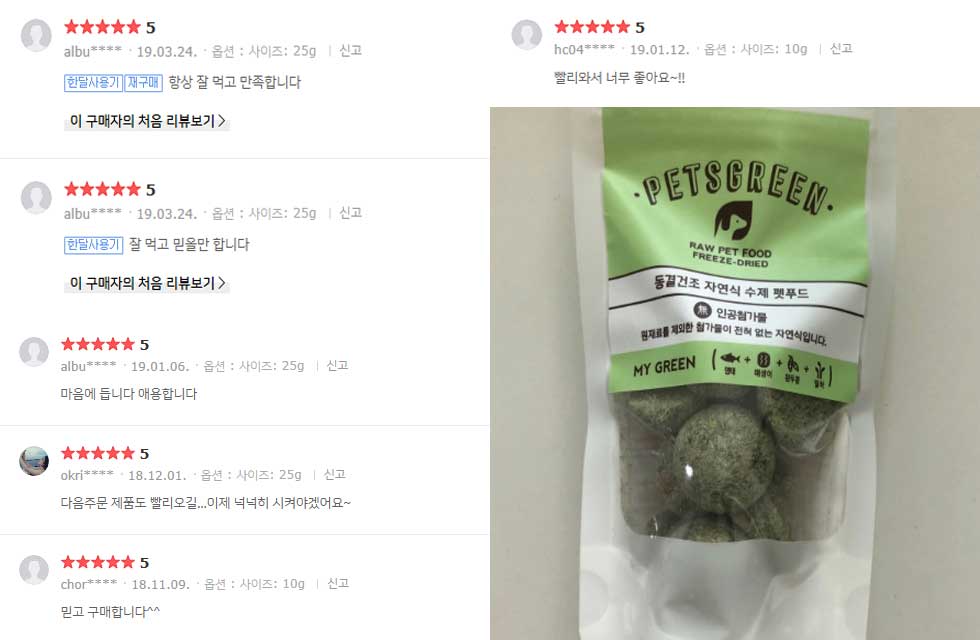980x640 pixels.
Task: Open Petsgreen product review photo
Action: pyautogui.click(x=735, y=373)
